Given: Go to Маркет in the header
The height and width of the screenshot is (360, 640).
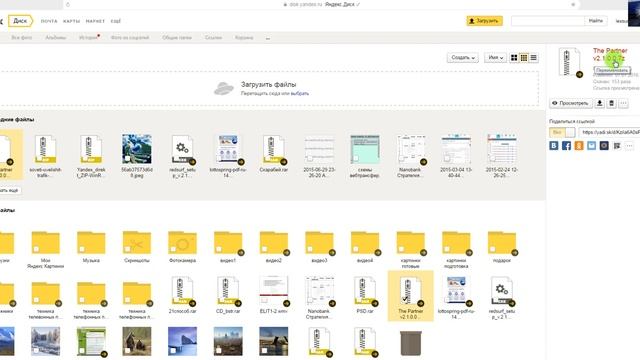Looking at the screenshot, I should 95,21.
